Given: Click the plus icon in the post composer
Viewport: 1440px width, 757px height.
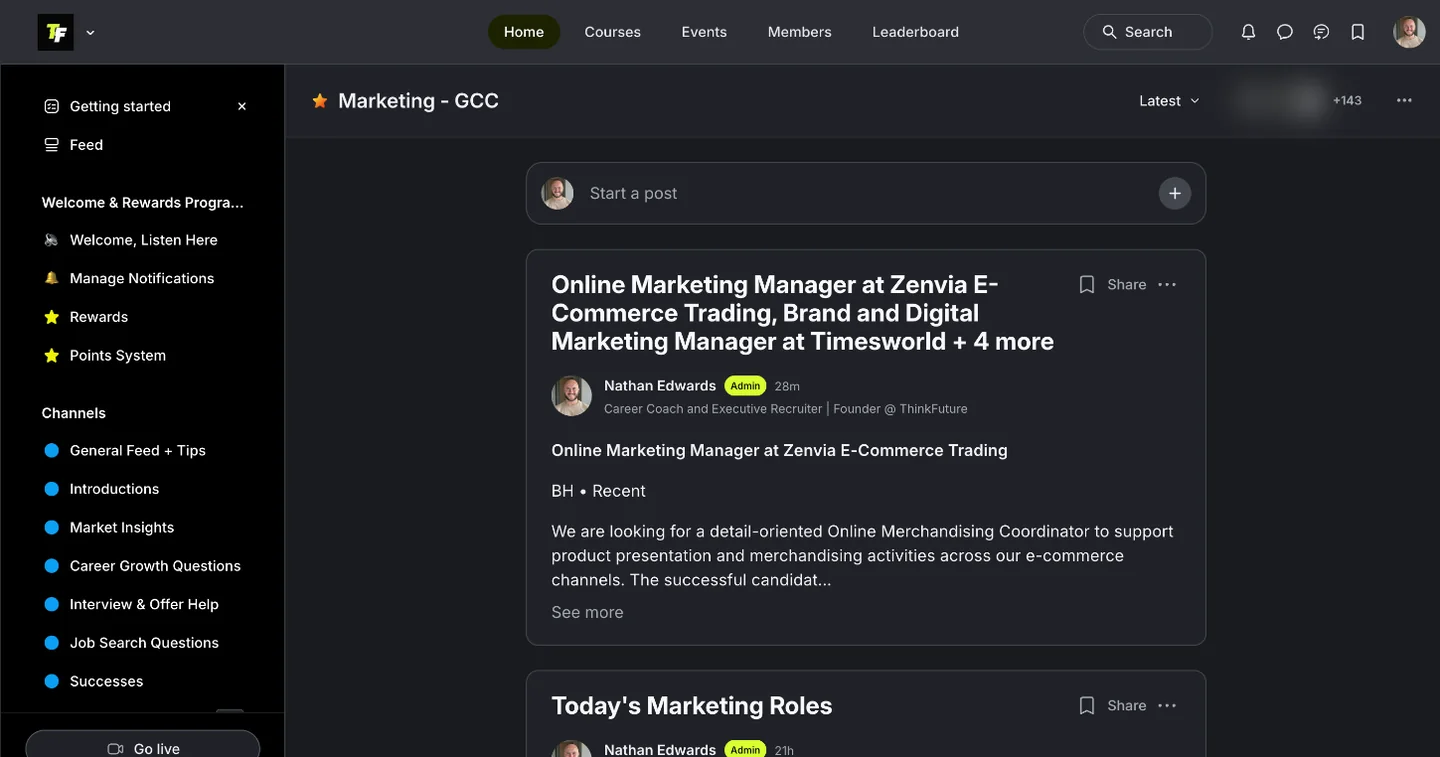Looking at the screenshot, I should pos(1175,193).
